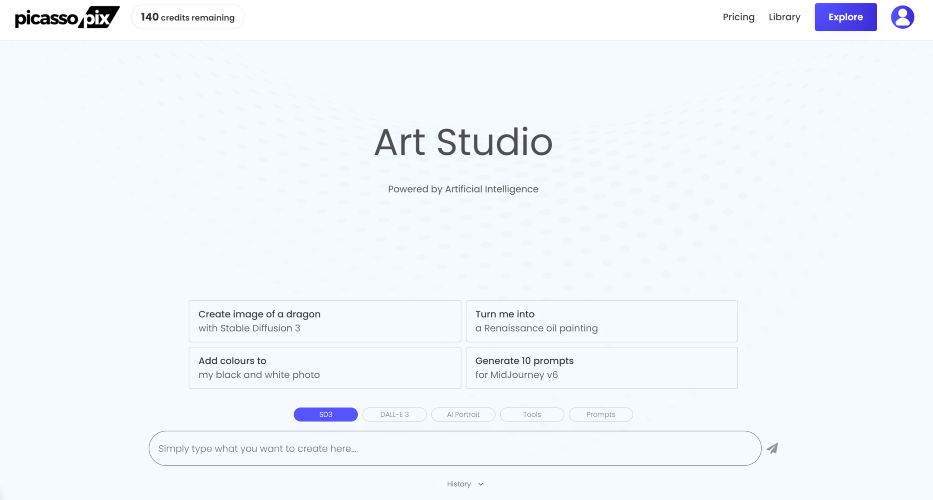The width and height of the screenshot is (933, 500).
Task: Pick the Create image of a dragon suggestion
Action: pyautogui.click(x=325, y=321)
